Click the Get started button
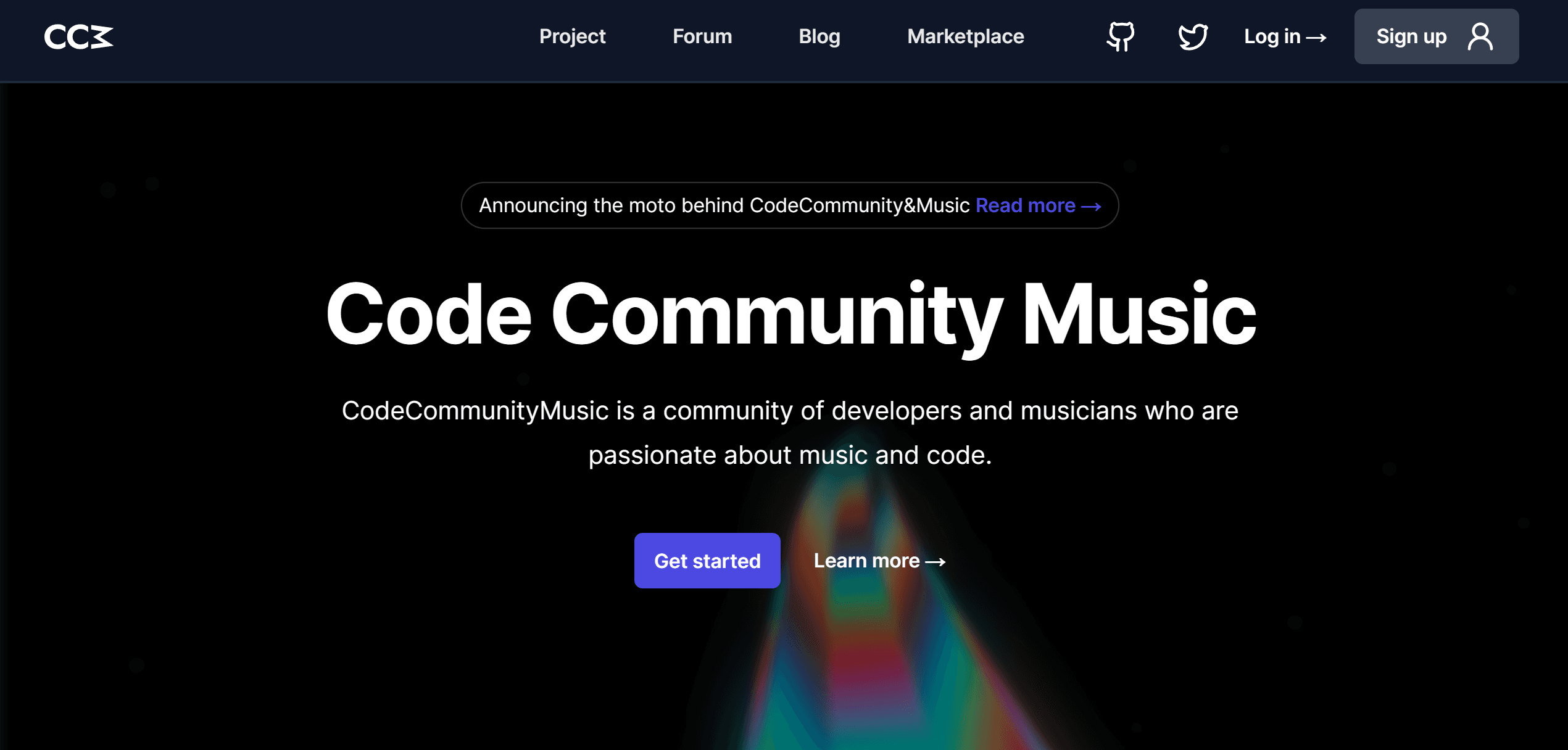The height and width of the screenshot is (750, 1568). [x=707, y=561]
